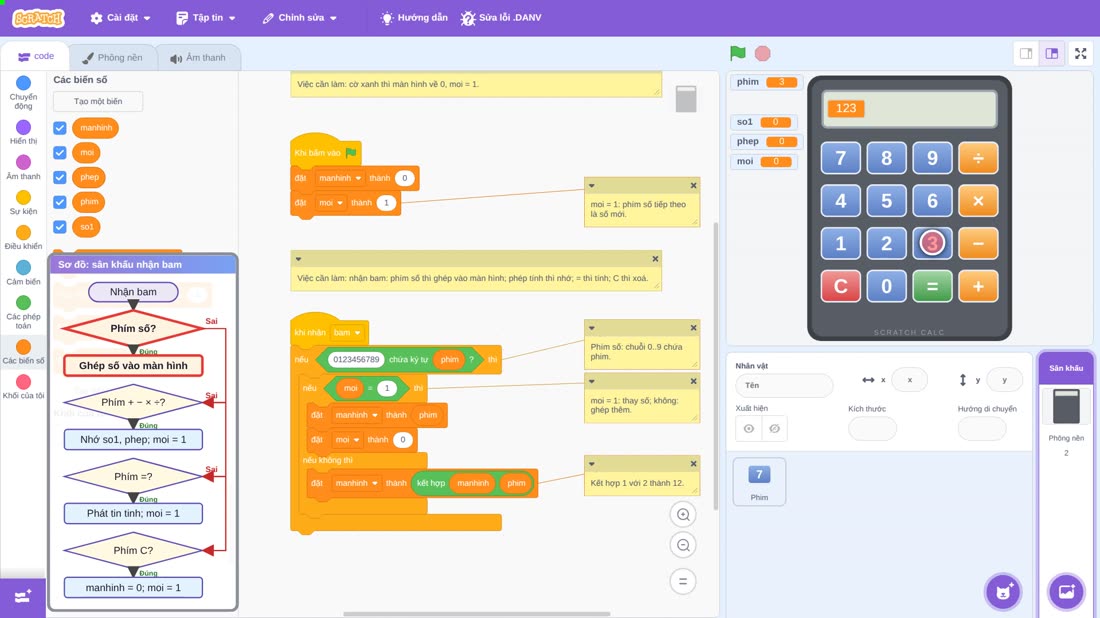
Task: Switch to the Âm thanh tab
Action: [198, 58]
